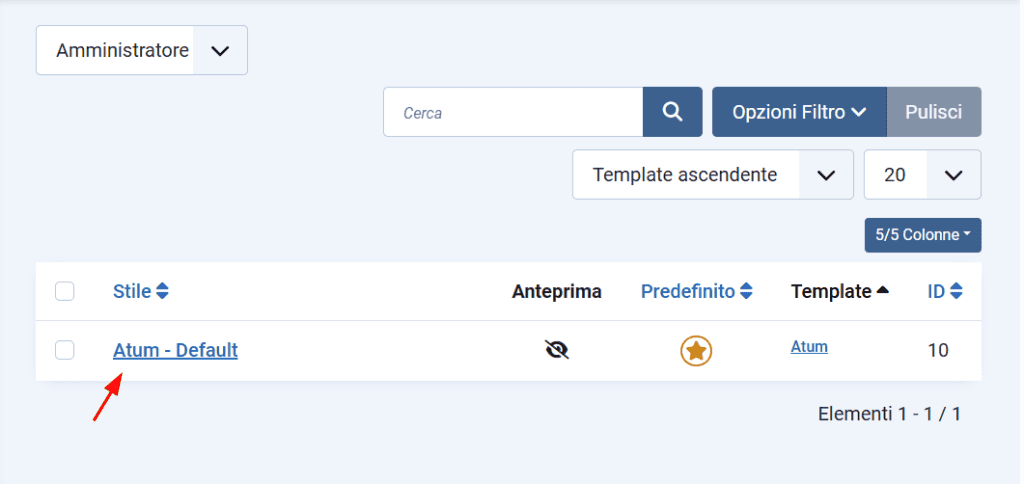Screen dimensions: 1024x484
Task: Click the ascending arrow beside Template header
Action: click(883, 291)
